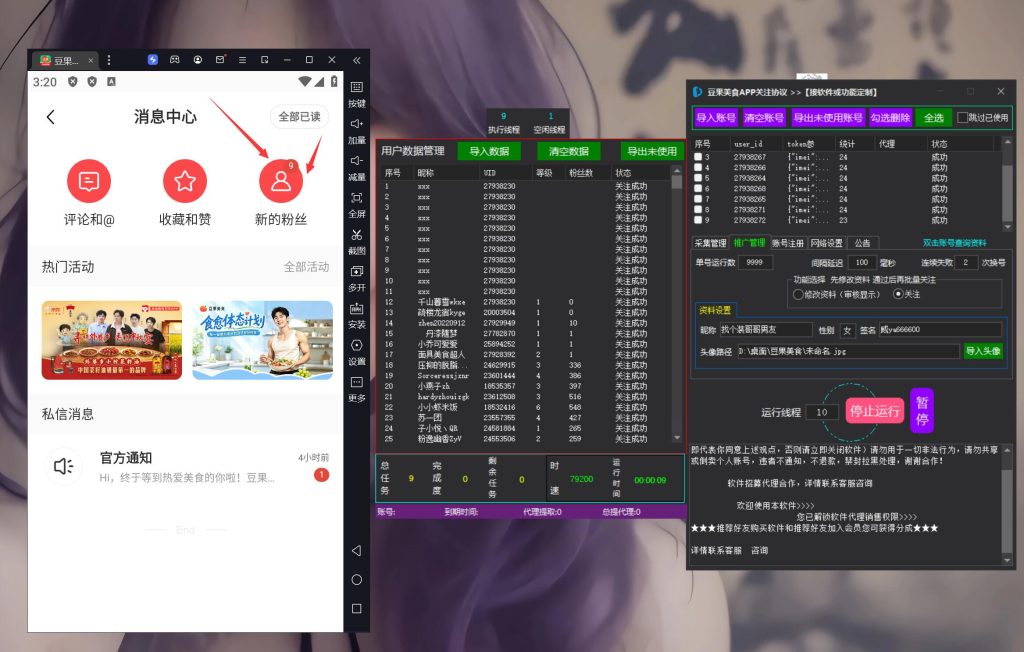1024x652 pixels.
Task: Open hamburger menu in emulator title bar
Action: coord(242,59)
